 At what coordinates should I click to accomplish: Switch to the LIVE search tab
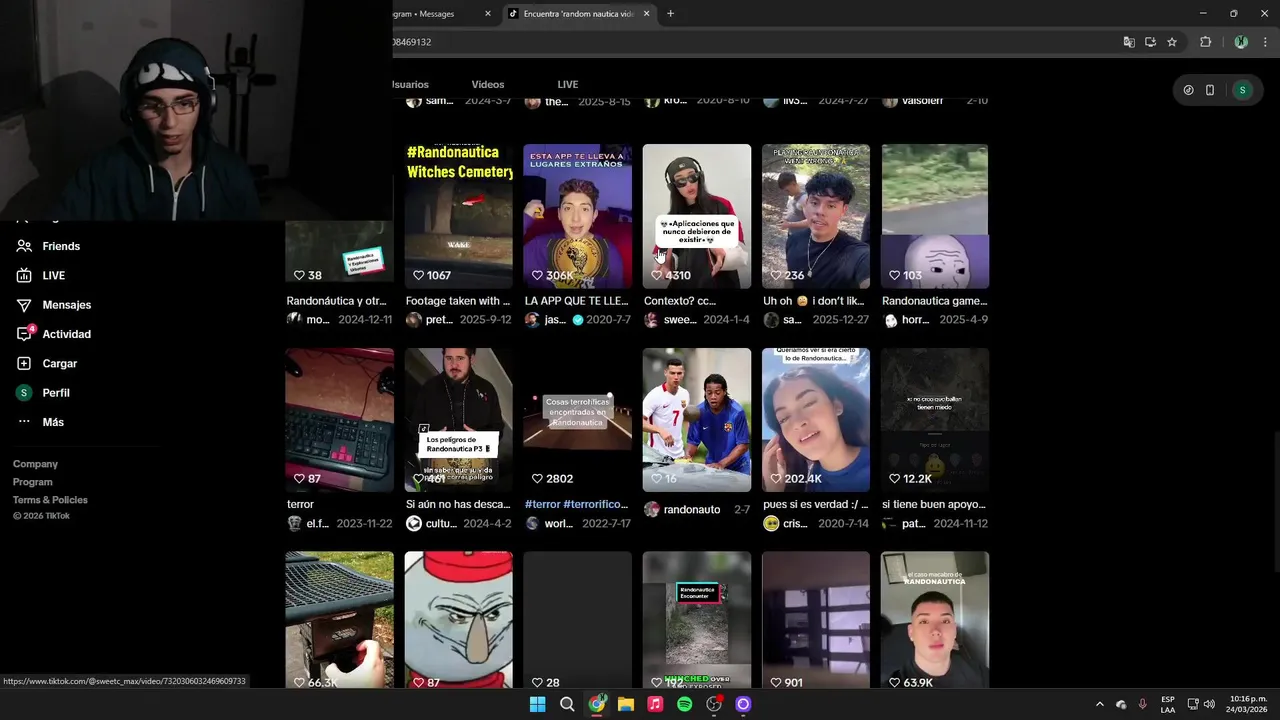tap(568, 84)
